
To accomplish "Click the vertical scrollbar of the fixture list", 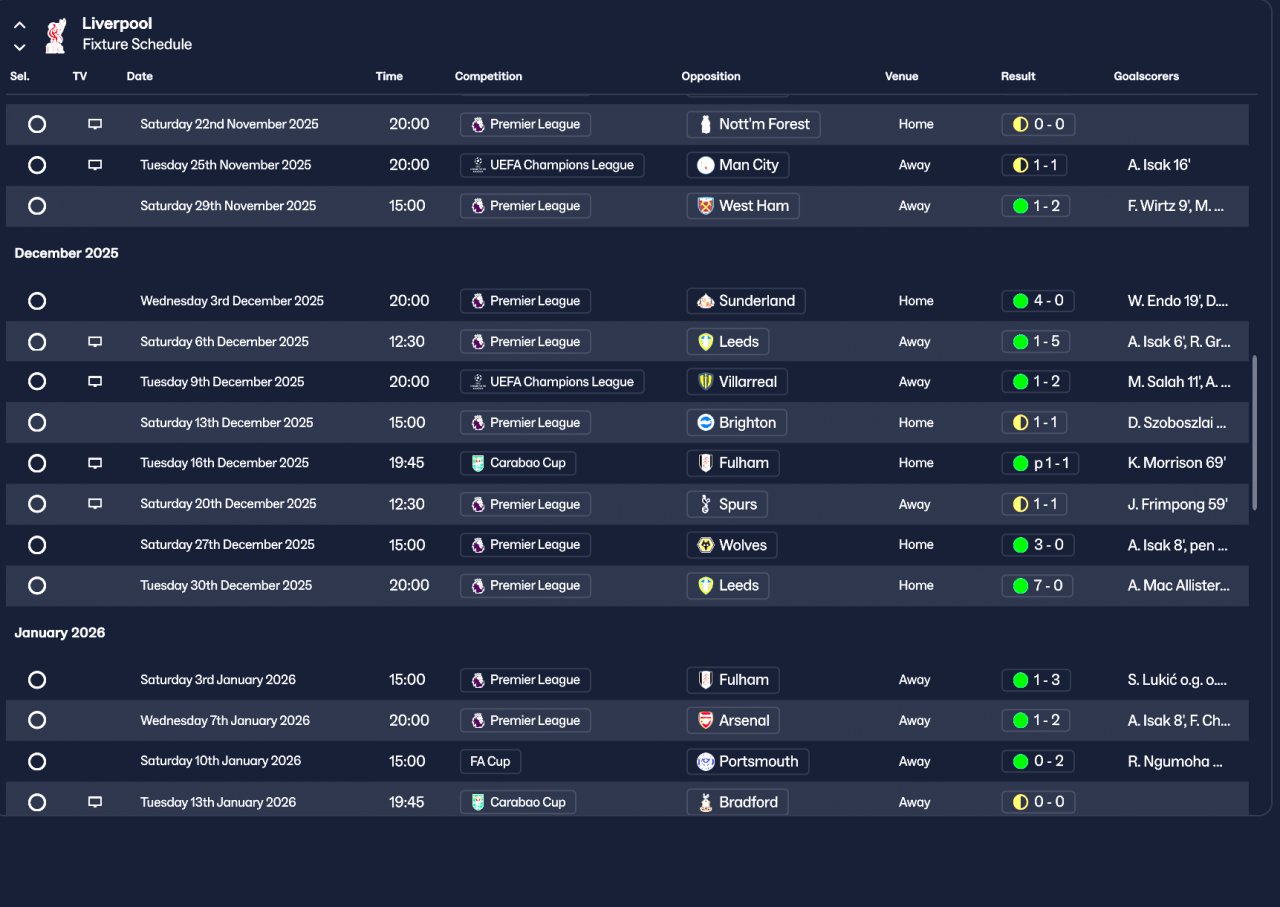I will coord(1255,433).
